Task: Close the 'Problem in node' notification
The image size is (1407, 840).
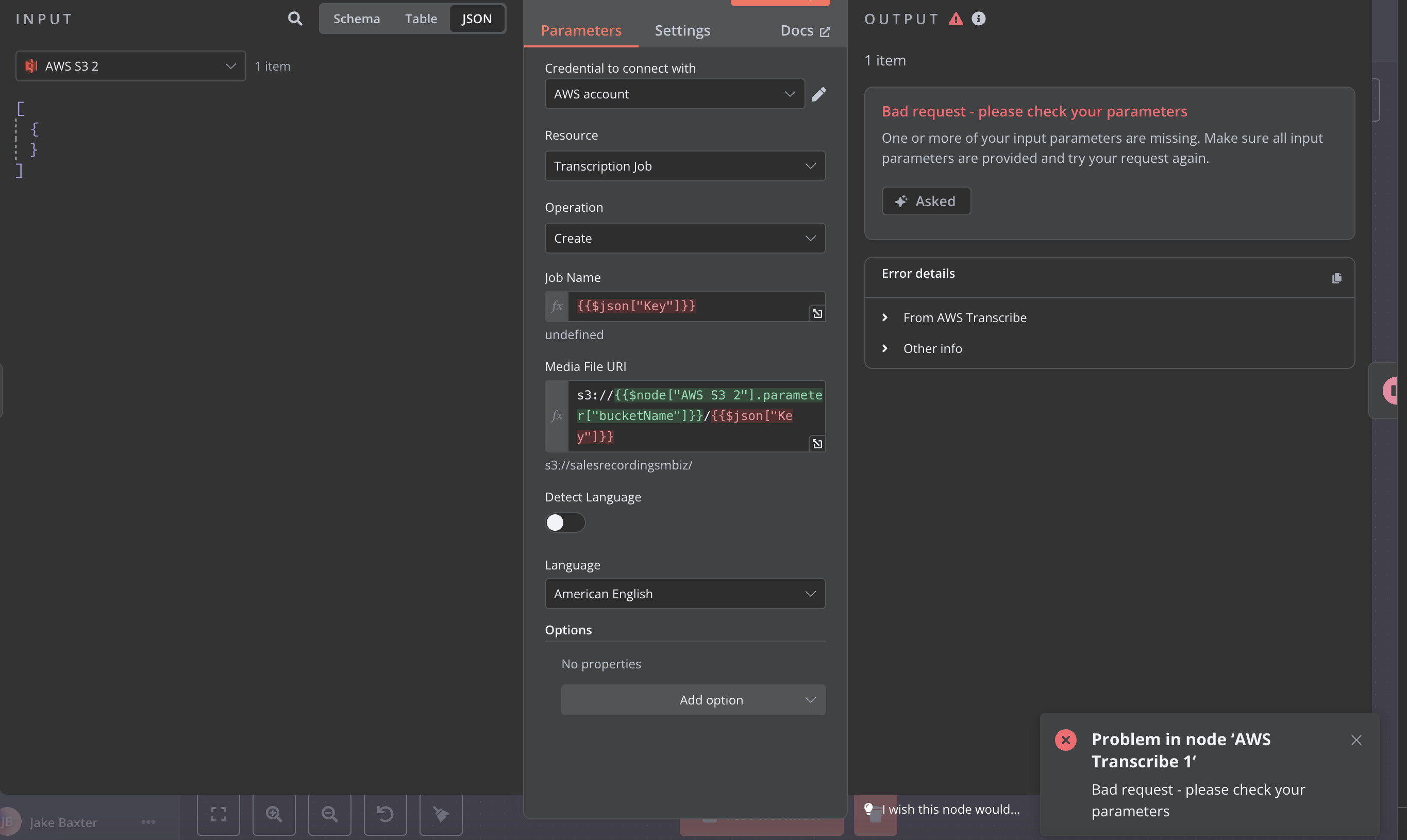Action: [1356, 740]
